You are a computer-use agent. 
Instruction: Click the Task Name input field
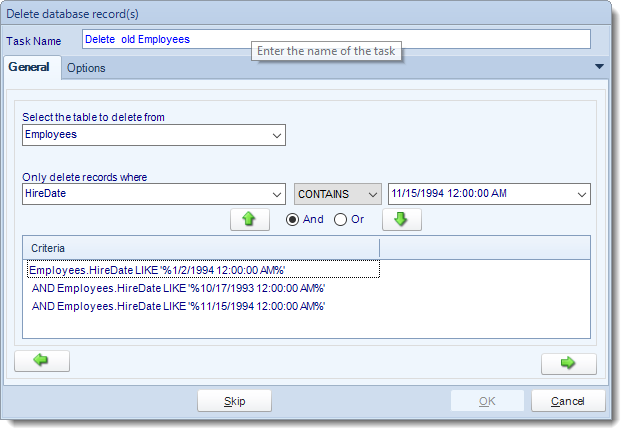click(336, 39)
